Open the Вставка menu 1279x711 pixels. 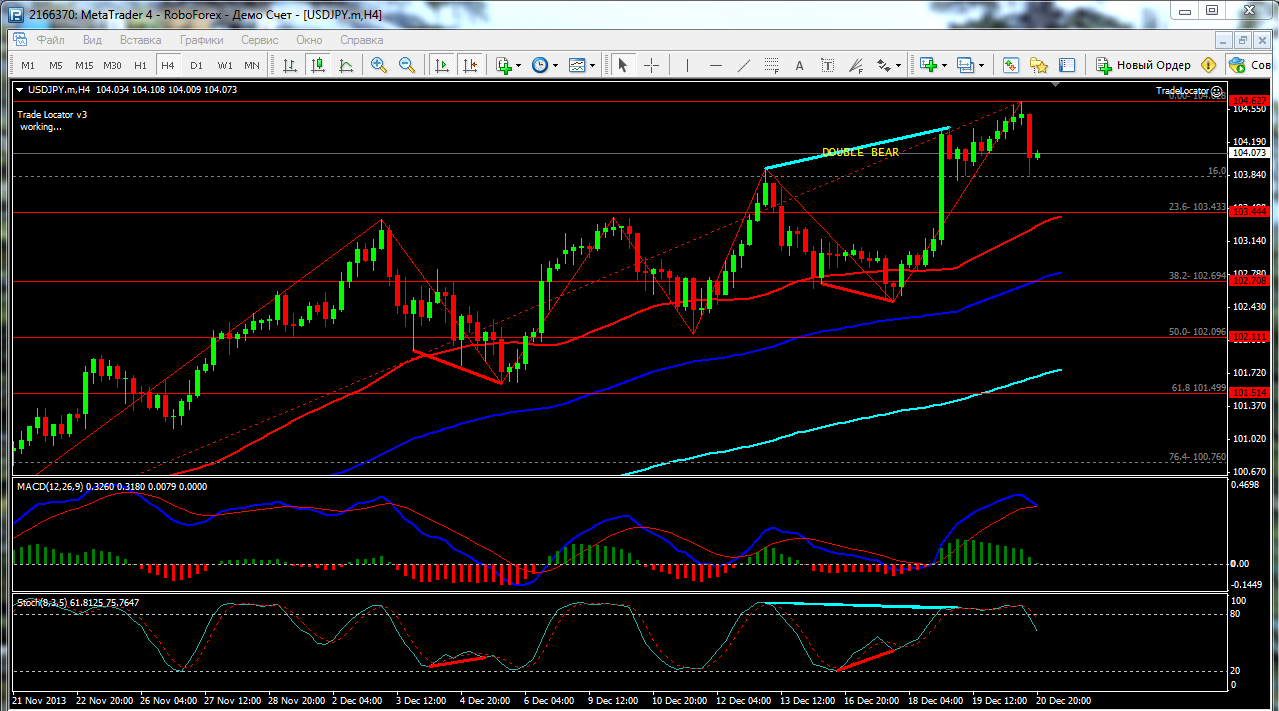coord(140,40)
